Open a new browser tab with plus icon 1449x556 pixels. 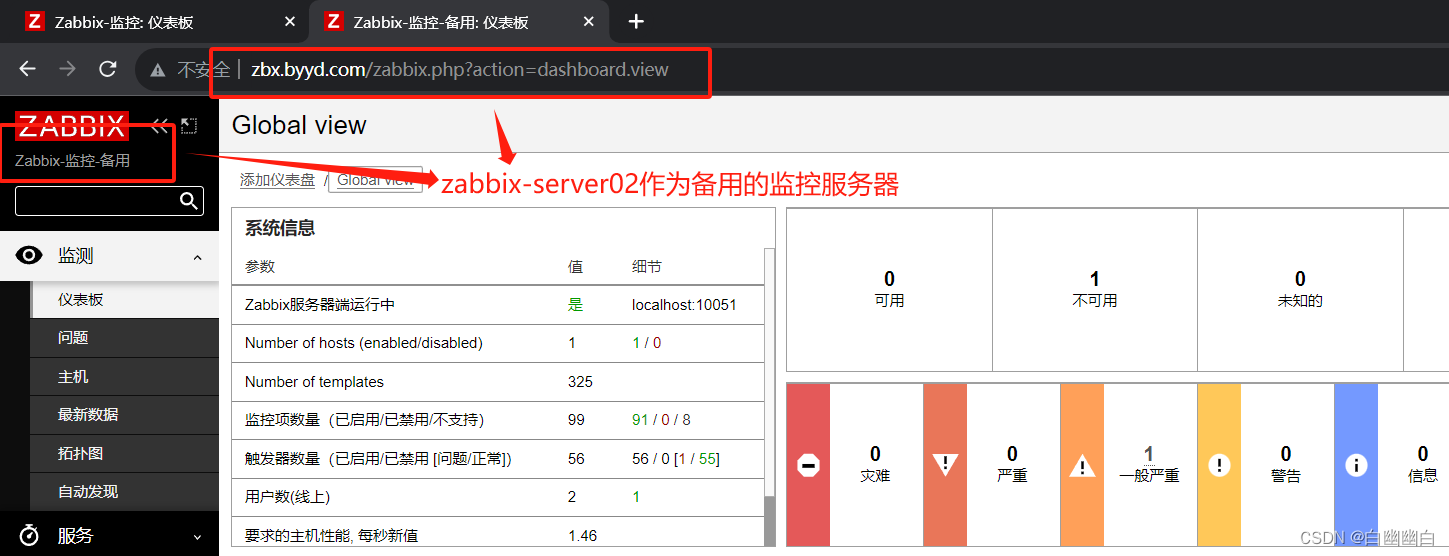636,21
